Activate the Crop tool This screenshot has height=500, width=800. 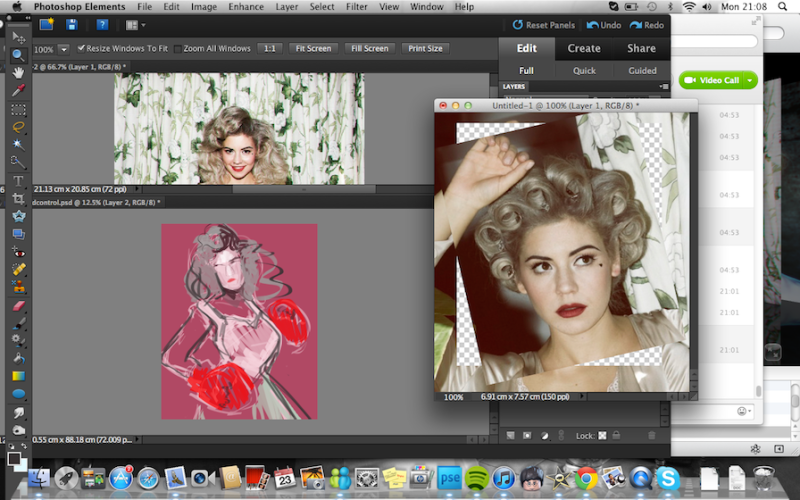18,198
